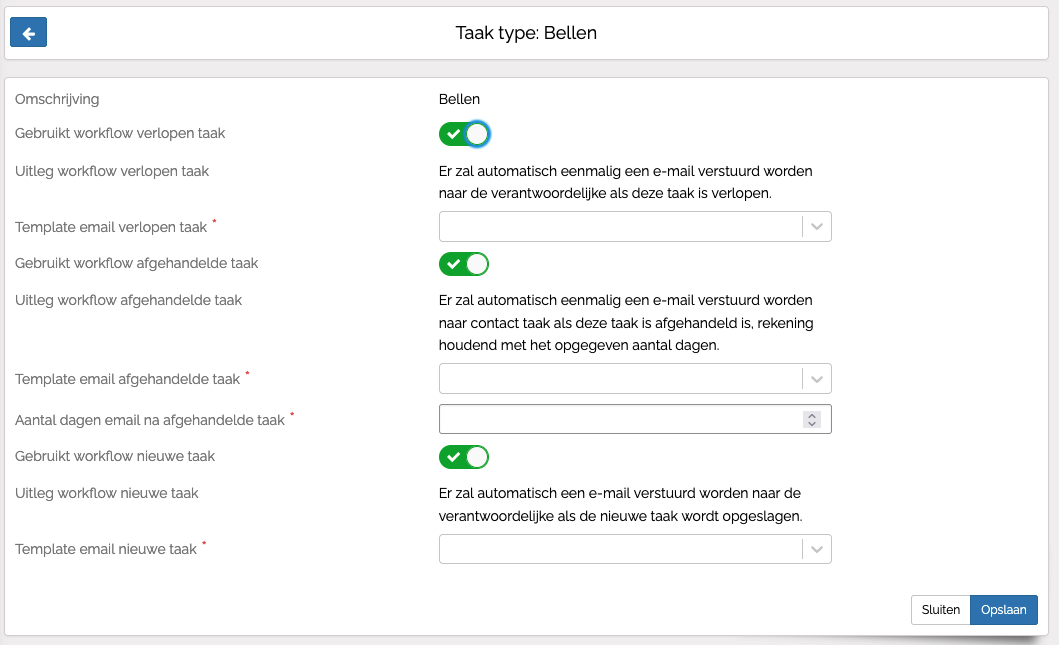Click the 'Uitleg workflow verlopen taak' label
1059x645 pixels.
pyautogui.click(x=112, y=171)
